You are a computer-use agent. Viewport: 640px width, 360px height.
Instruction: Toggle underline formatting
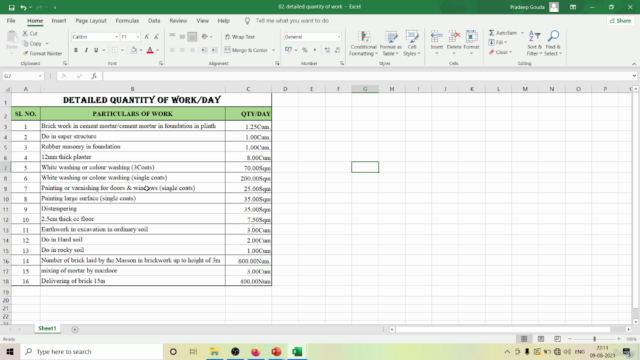pyautogui.click(x=96, y=50)
